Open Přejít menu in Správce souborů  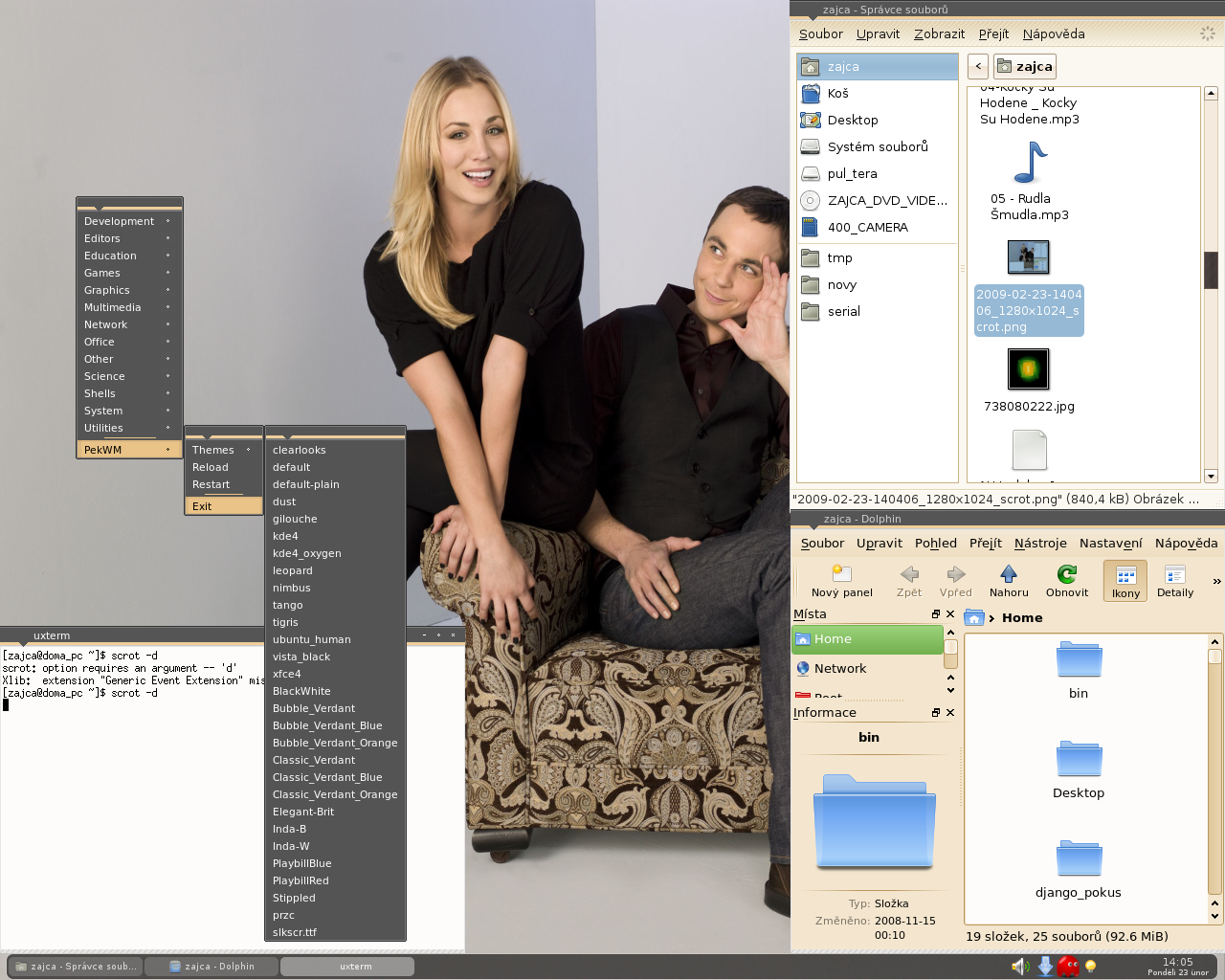tap(993, 33)
